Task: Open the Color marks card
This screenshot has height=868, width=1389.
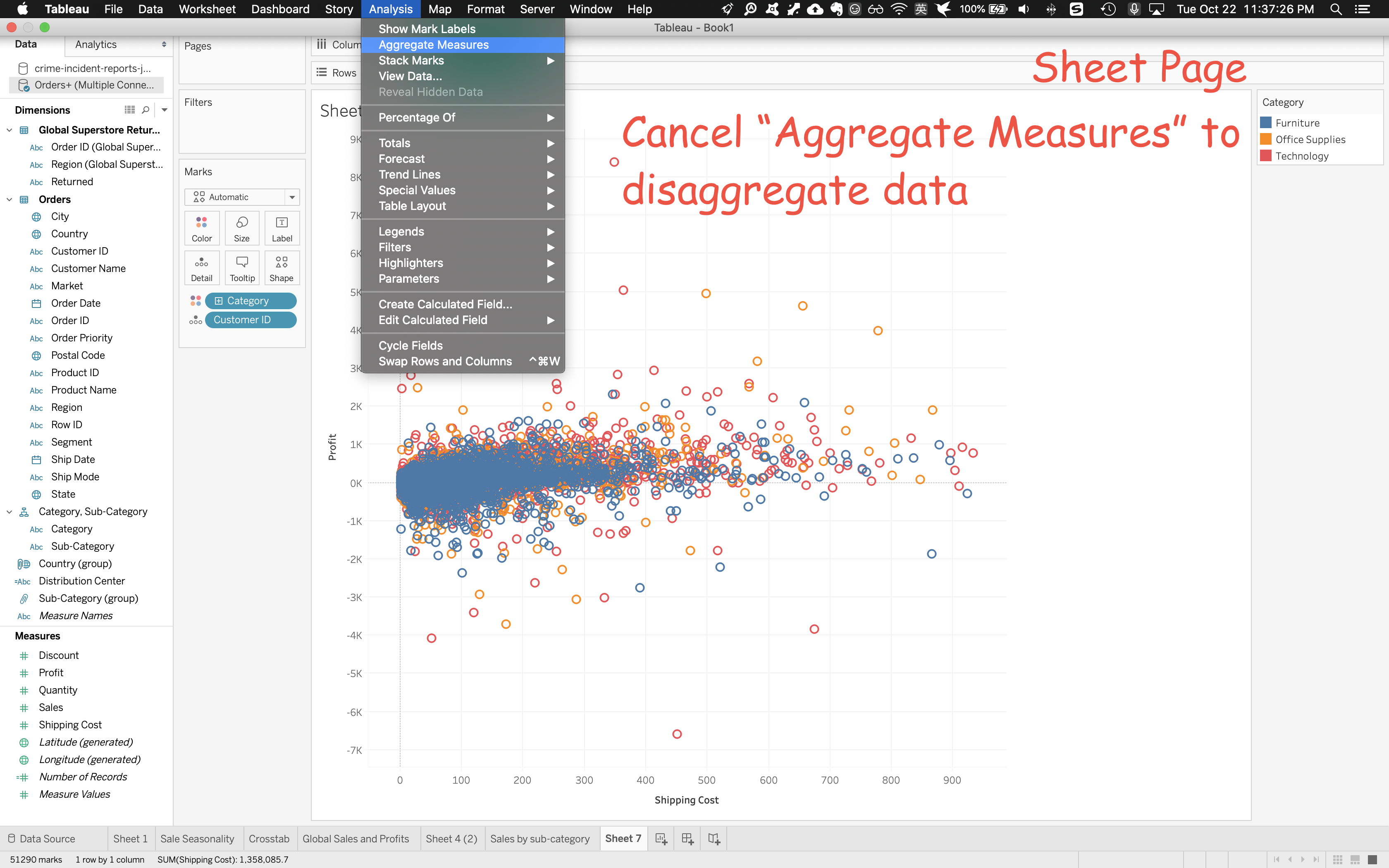Action: tap(201, 229)
